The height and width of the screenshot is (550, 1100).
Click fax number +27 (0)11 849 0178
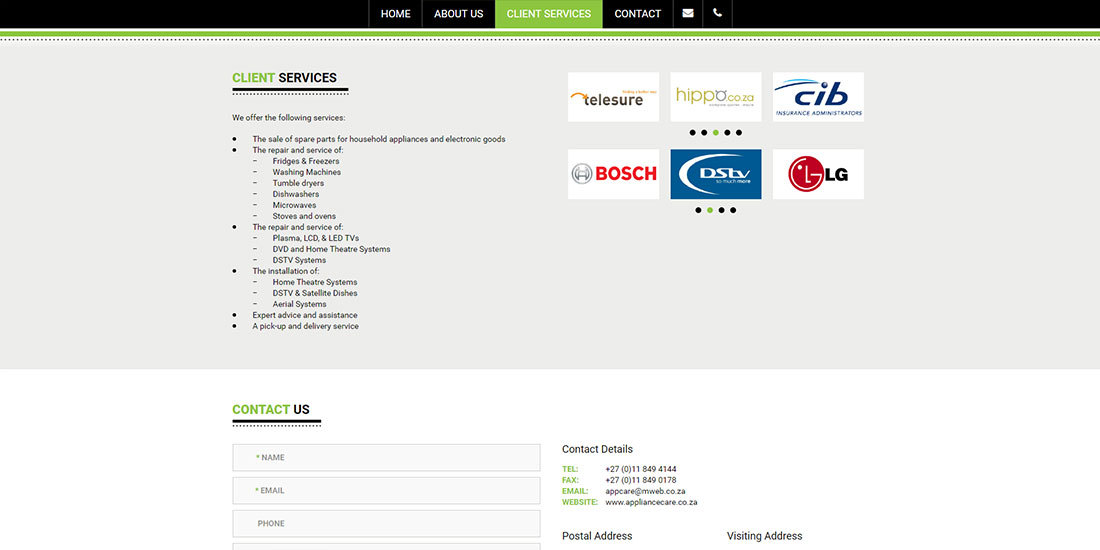(x=640, y=480)
